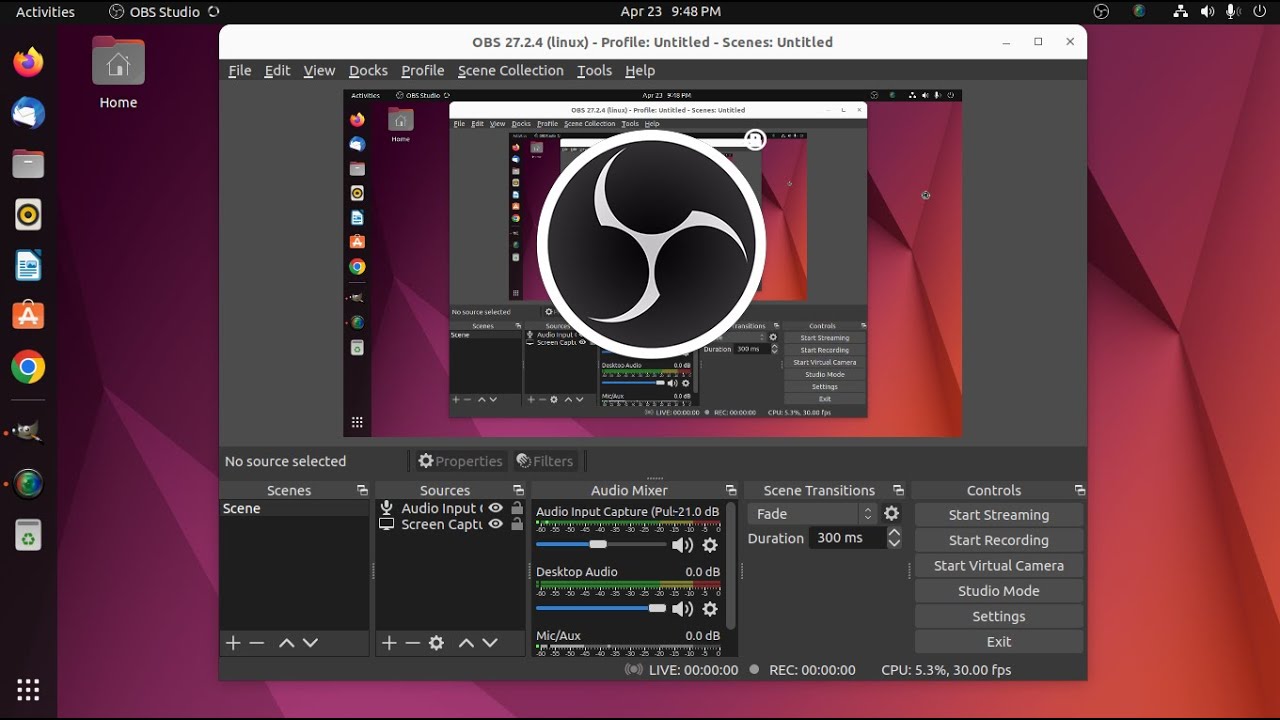Screen dimensions: 1280x720
Task: Toggle visibility of Screen Capture source
Action: 495,524
